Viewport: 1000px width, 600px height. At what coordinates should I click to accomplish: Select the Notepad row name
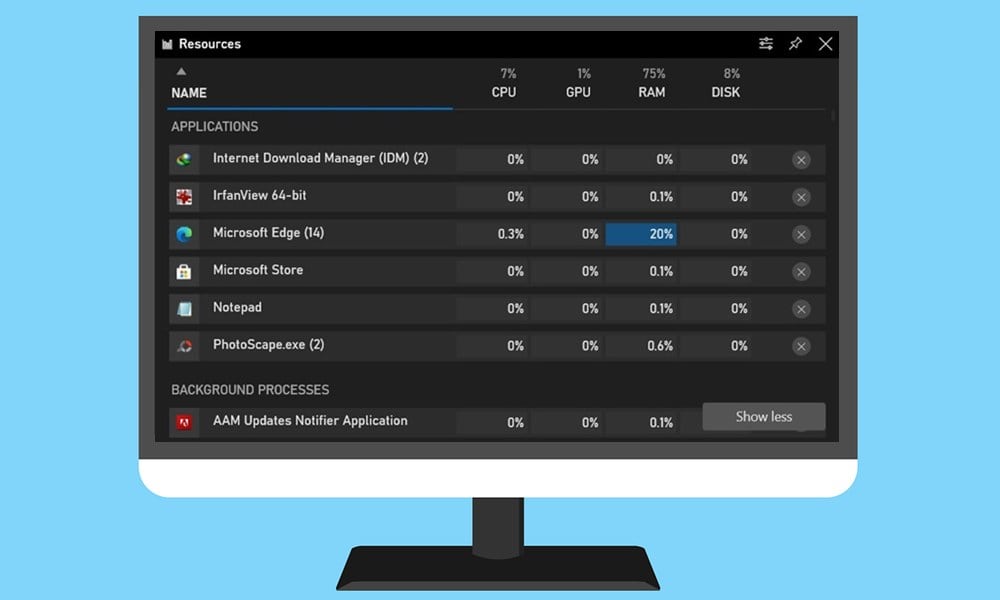(237, 307)
